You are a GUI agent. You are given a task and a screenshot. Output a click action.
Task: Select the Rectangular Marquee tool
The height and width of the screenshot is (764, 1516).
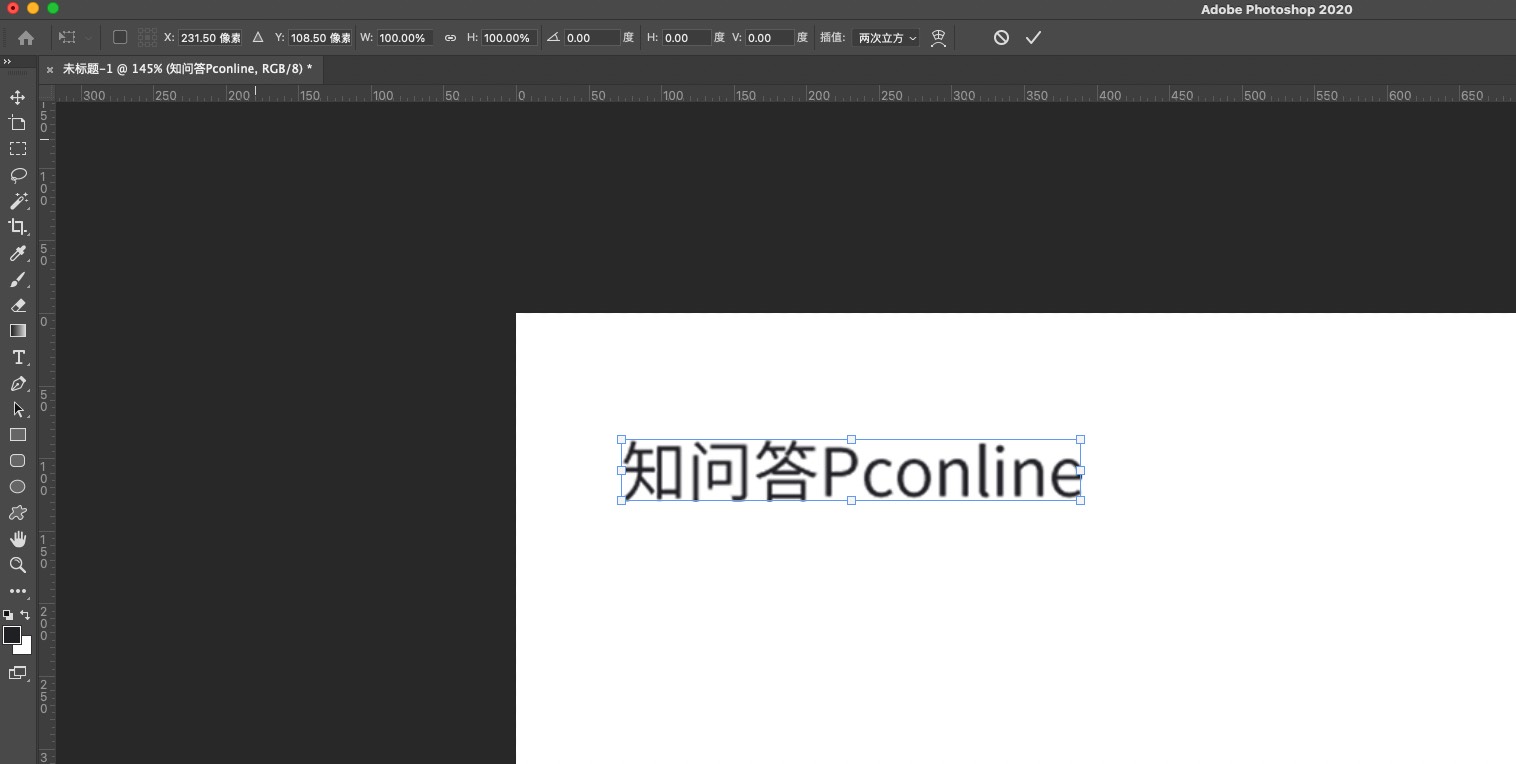tap(17, 149)
